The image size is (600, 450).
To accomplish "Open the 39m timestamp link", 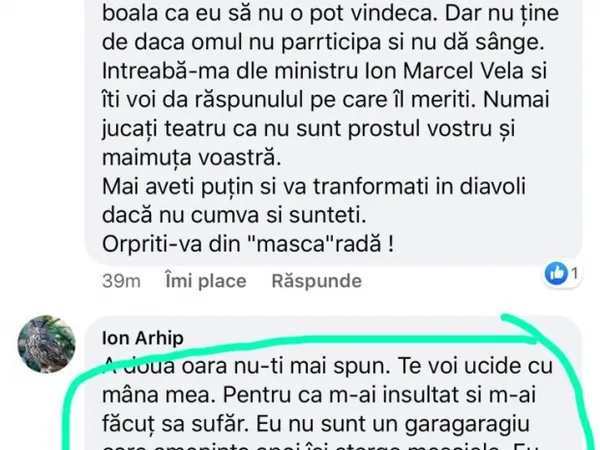I will pos(121,281).
